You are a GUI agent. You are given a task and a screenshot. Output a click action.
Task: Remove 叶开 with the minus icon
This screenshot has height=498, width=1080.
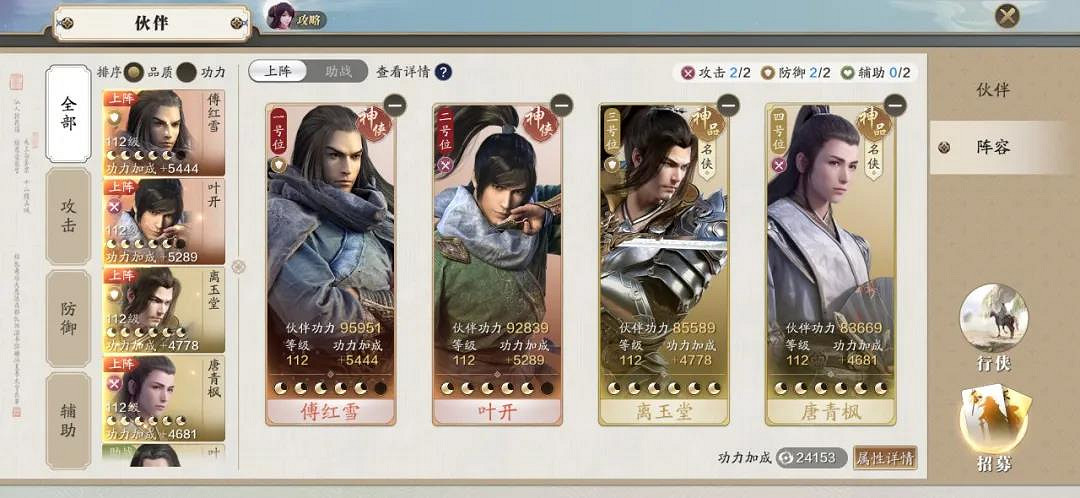[x=561, y=105]
